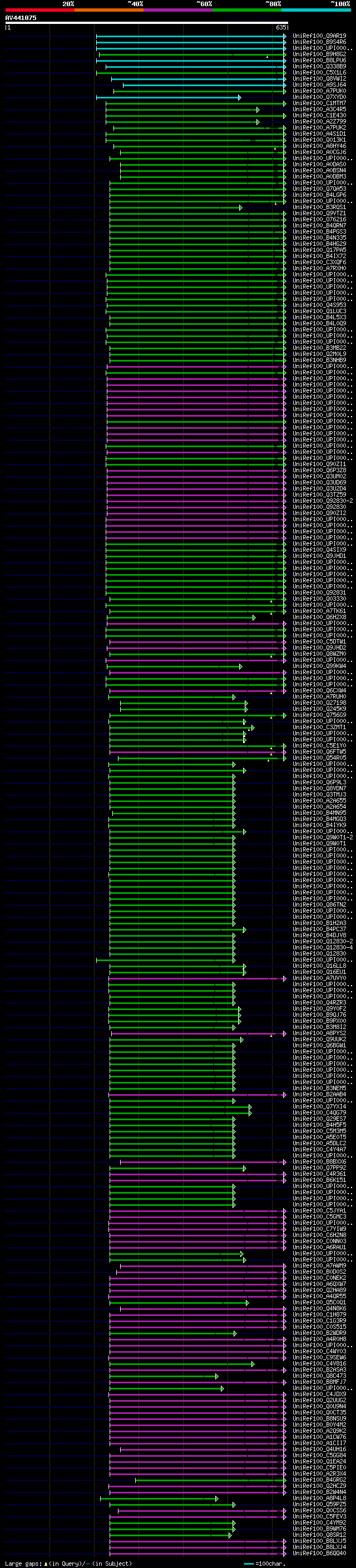
Task: Open the UniRef100_Q70A53 hit
Action: click(x=319, y=189)
